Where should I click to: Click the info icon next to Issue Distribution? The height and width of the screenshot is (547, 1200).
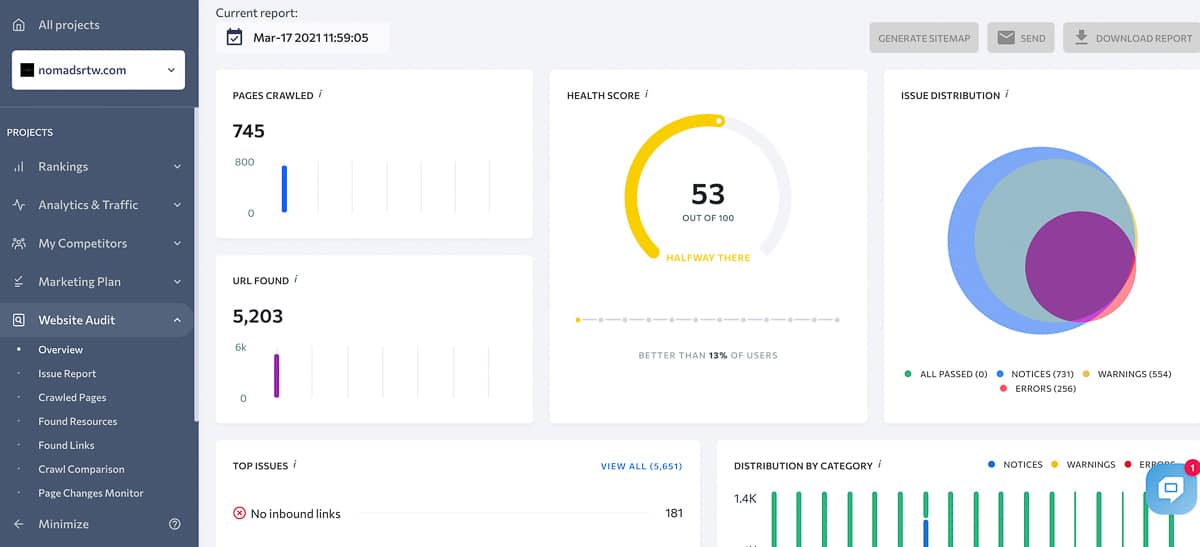[1006, 94]
